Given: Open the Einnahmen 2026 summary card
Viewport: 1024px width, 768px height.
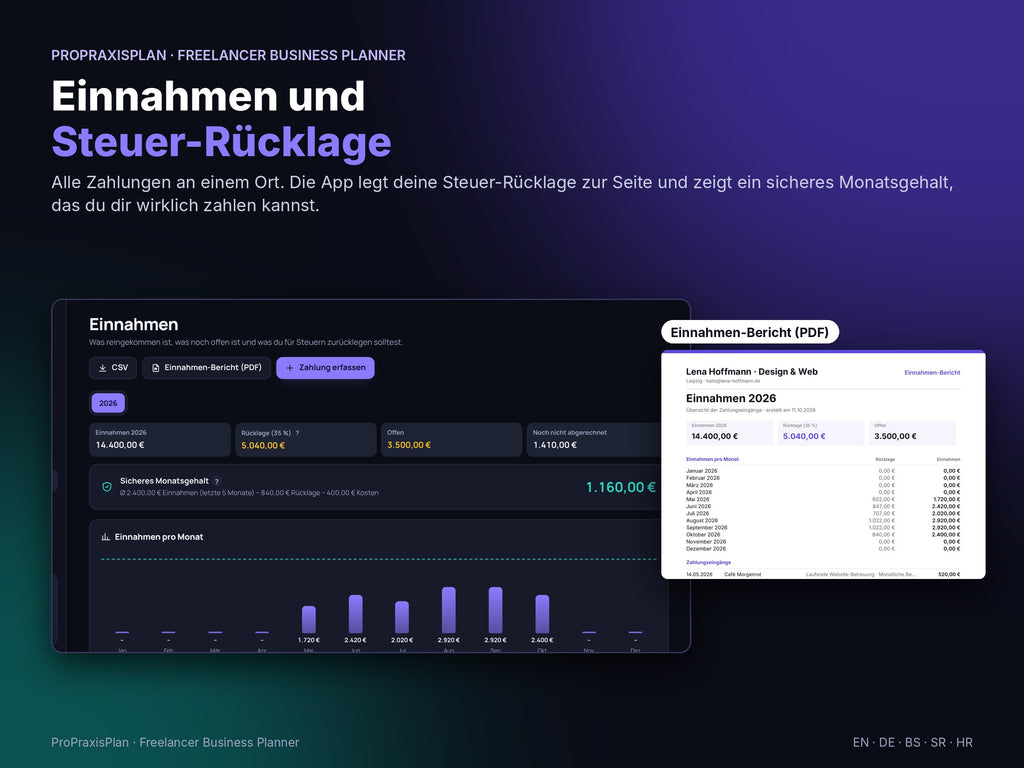Looking at the screenshot, I should (160, 440).
